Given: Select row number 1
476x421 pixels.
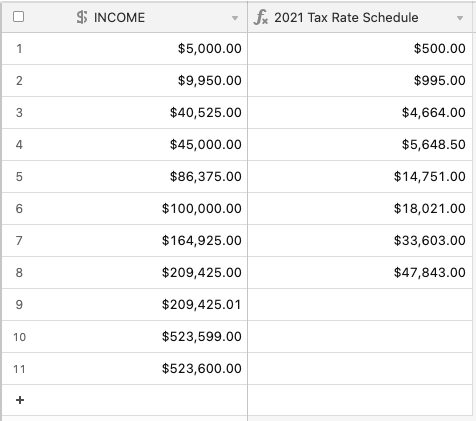Looking at the screenshot, I should click(x=19, y=49).
